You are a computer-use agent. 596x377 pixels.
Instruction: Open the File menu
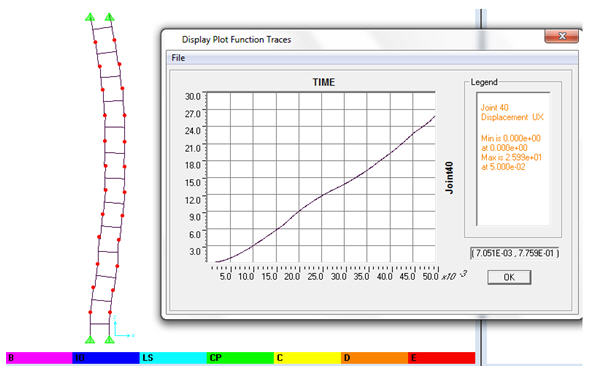coord(178,58)
